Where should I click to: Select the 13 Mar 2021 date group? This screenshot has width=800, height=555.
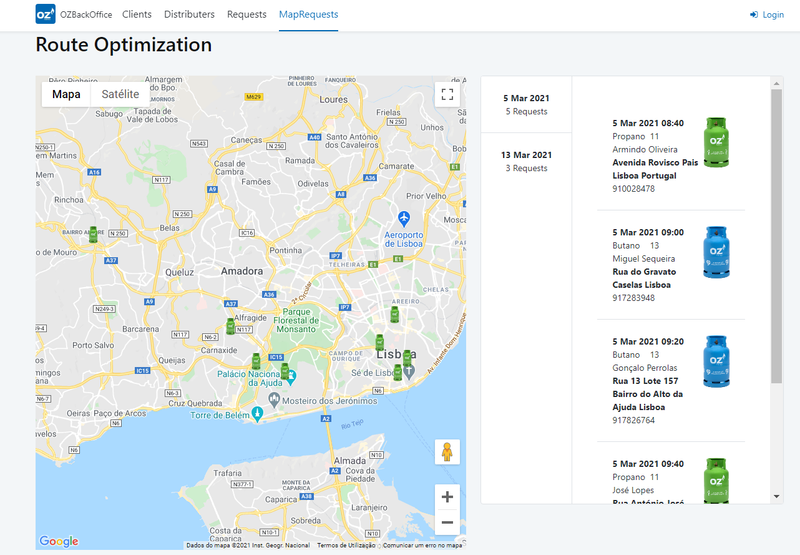[527, 161]
